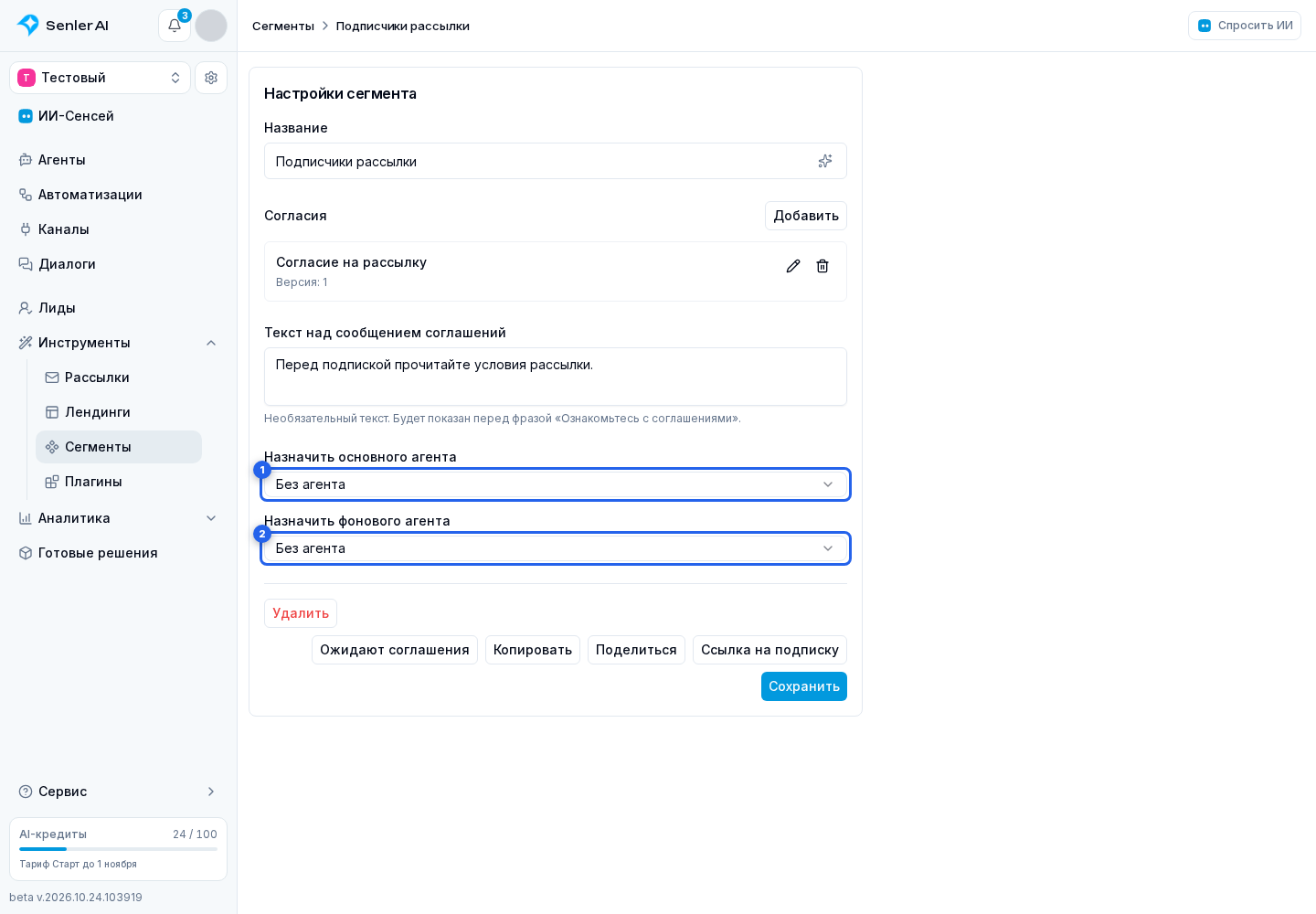
Task: Open workspace settings gear icon
Action: (211, 78)
